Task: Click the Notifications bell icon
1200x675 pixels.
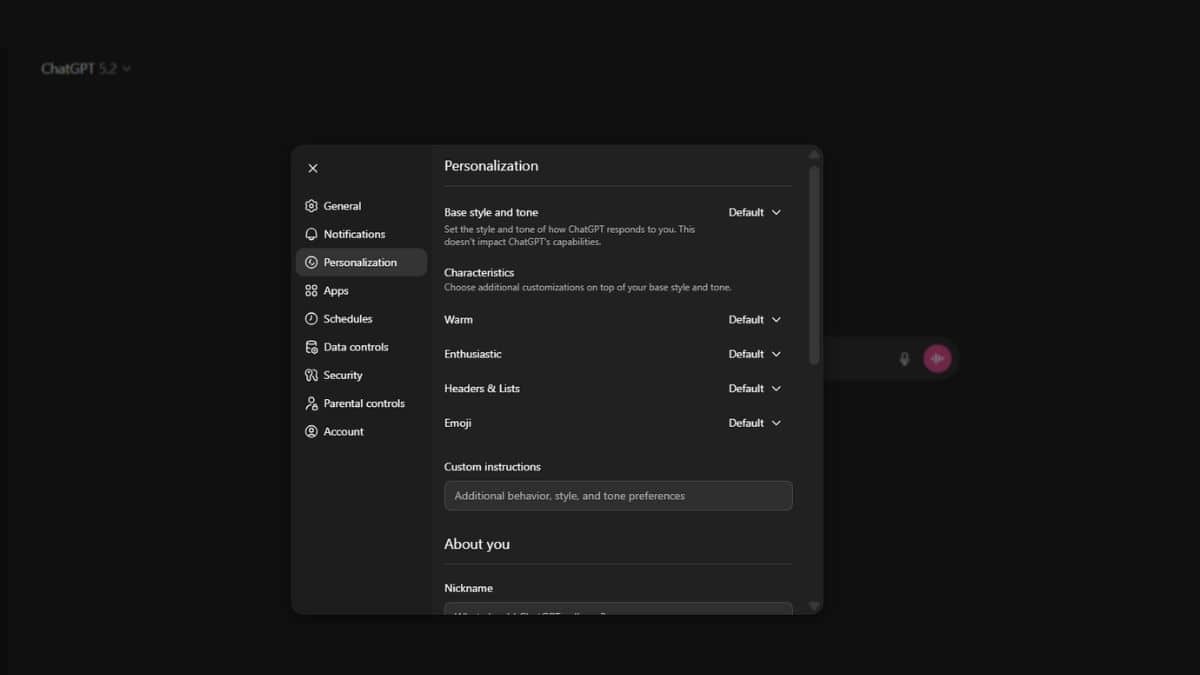Action: tap(311, 234)
